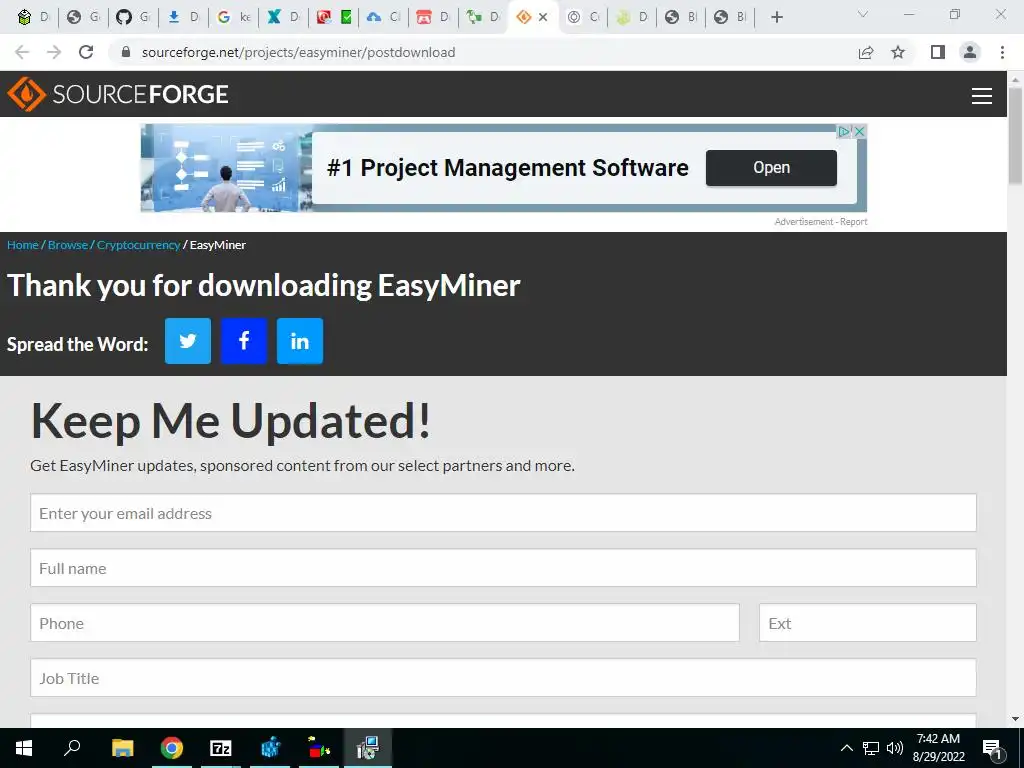The height and width of the screenshot is (768, 1024).
Task: Open the colorful blocks app in taskbar
Action: click(x=319, y=748)
